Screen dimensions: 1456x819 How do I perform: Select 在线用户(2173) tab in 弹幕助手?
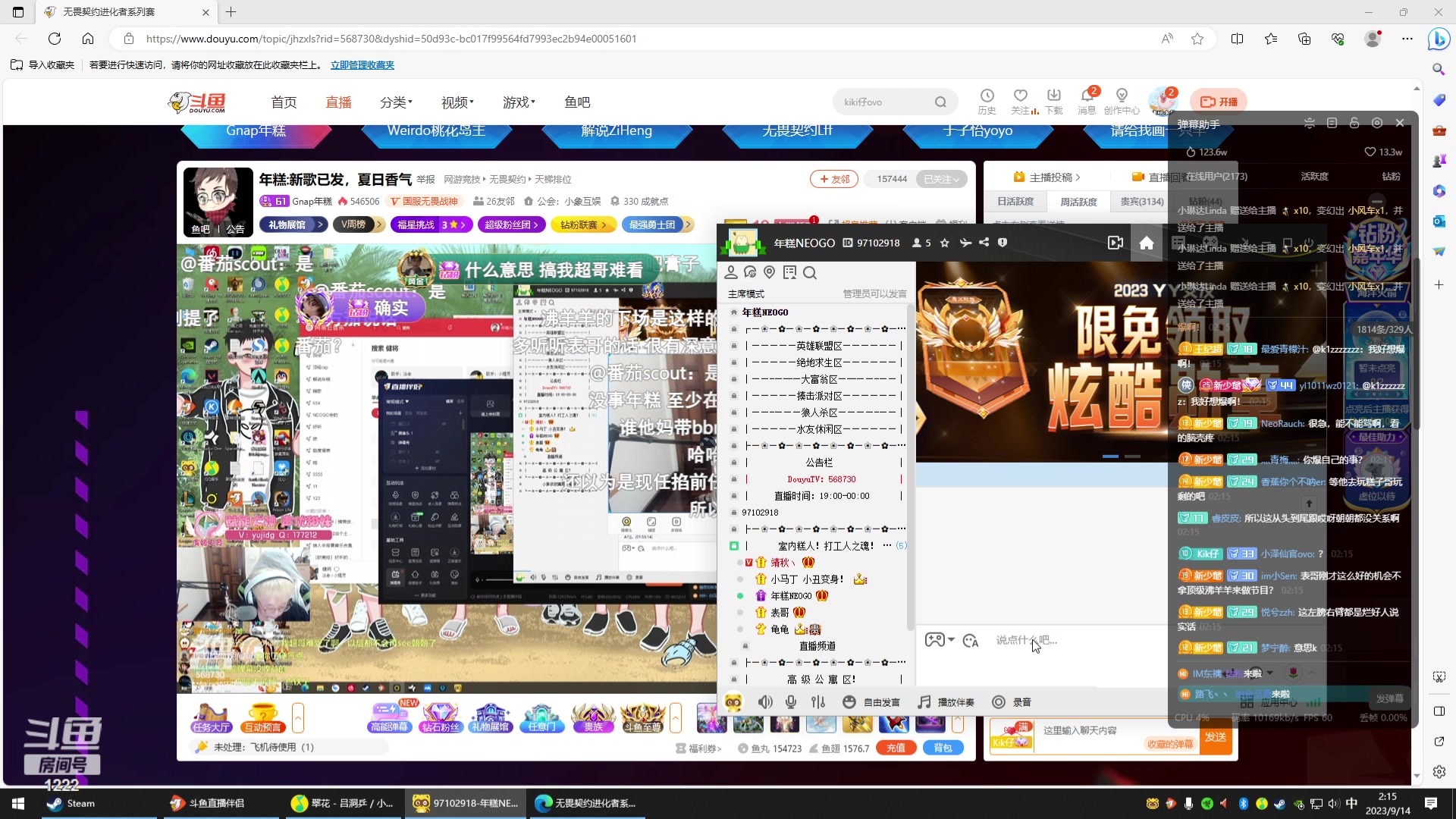(1216, 176)
